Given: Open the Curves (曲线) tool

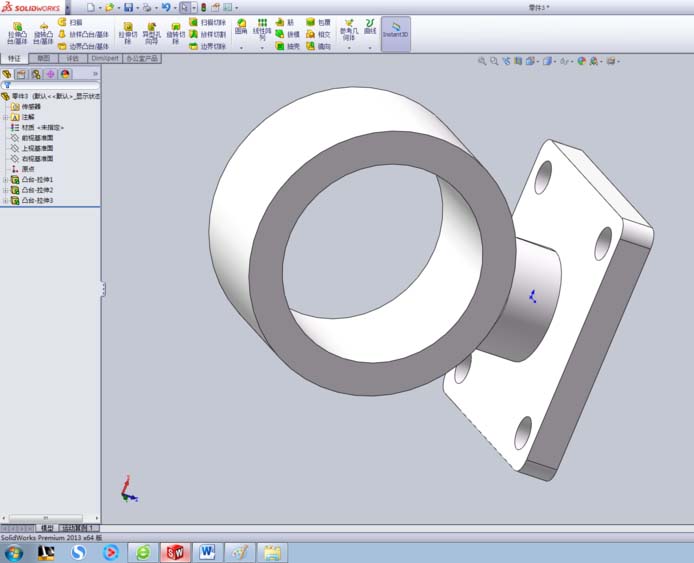Looking at the screenshot, I should click(x=370, y=27).
